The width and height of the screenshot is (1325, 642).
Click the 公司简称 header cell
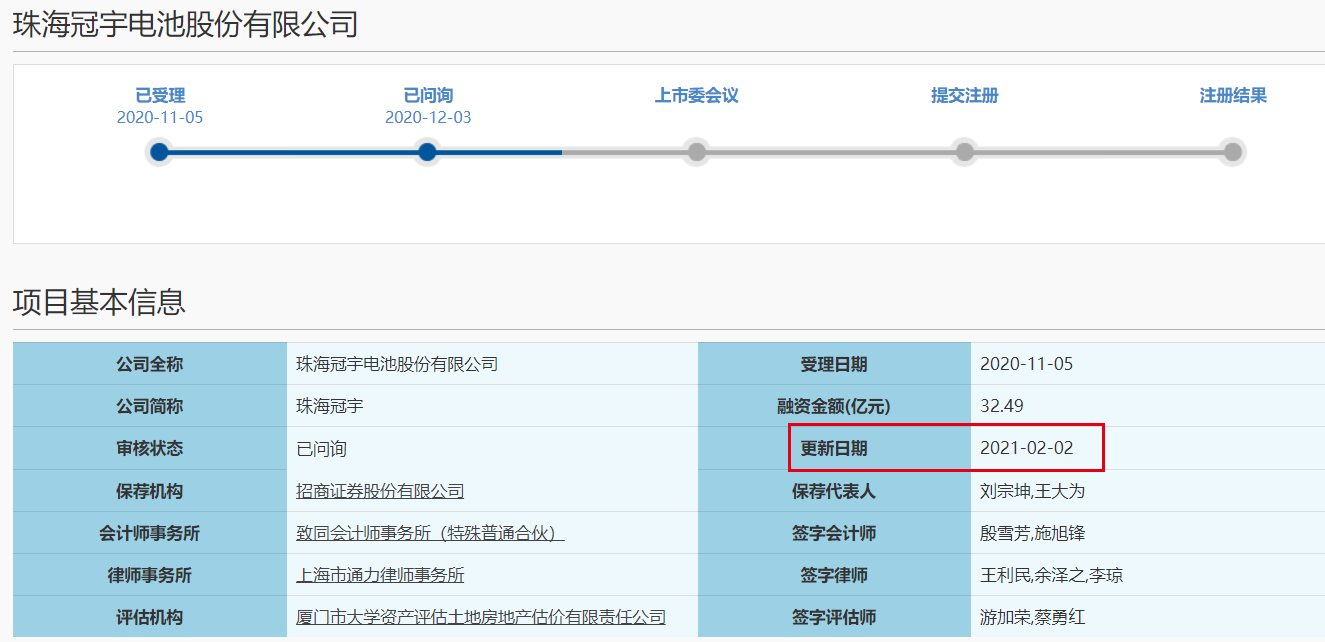150,406
